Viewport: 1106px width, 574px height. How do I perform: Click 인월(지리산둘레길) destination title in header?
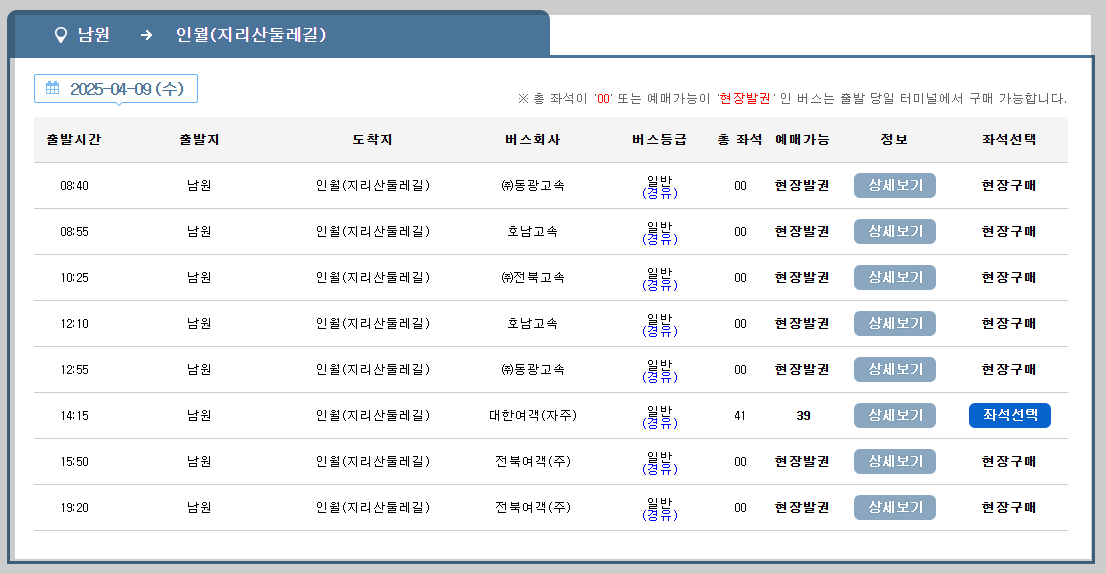pos(251,35)
